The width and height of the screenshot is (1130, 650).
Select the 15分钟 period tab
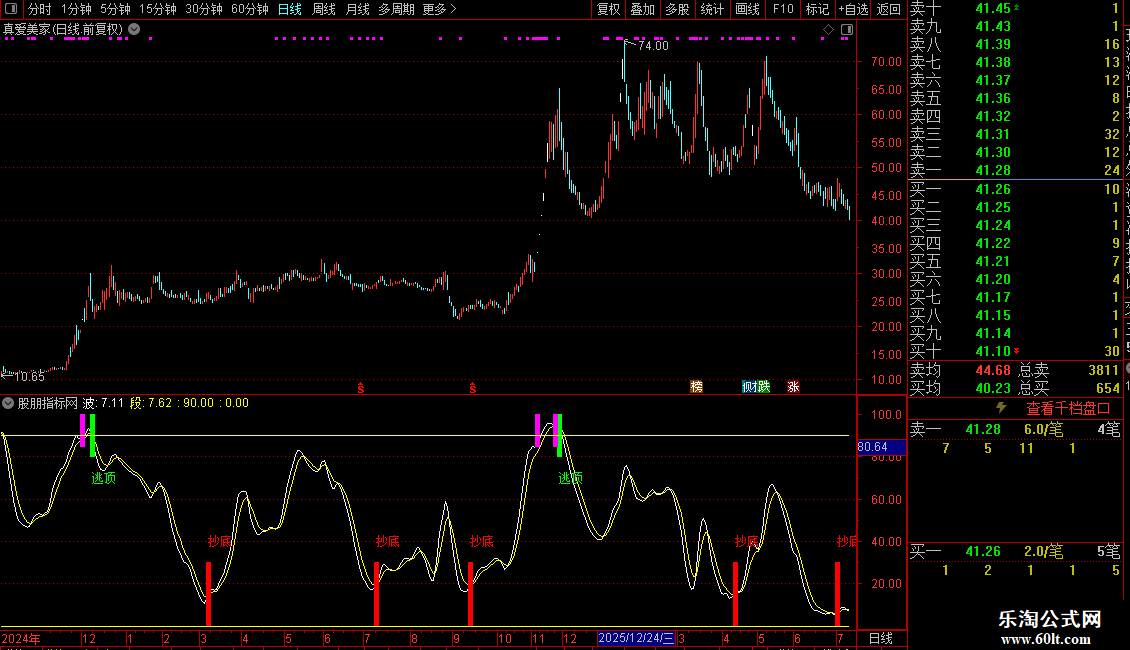[158, 9]
